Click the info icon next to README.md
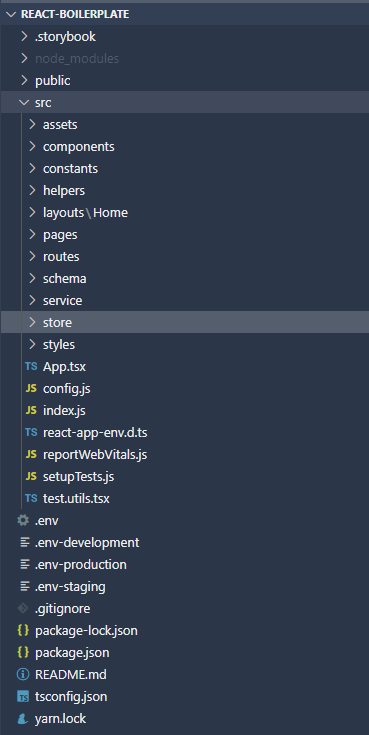This screenshot has width=369, height=735. [x=23, y=675]
